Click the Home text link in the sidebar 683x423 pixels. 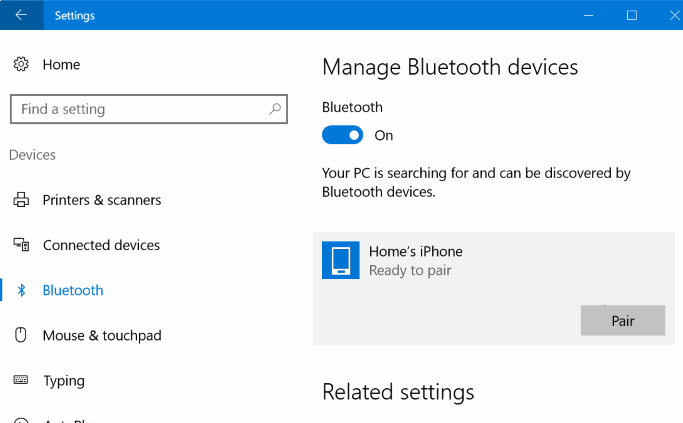61,65
